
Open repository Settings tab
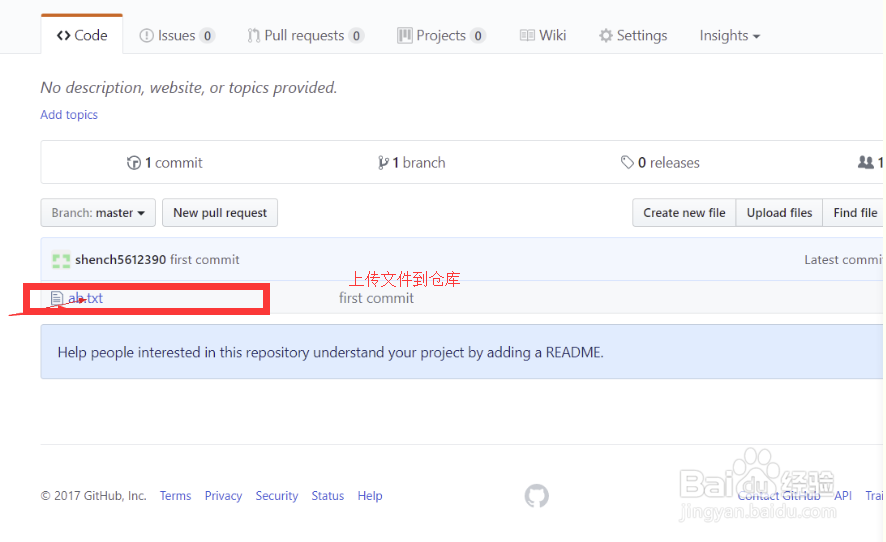[633, 36]
